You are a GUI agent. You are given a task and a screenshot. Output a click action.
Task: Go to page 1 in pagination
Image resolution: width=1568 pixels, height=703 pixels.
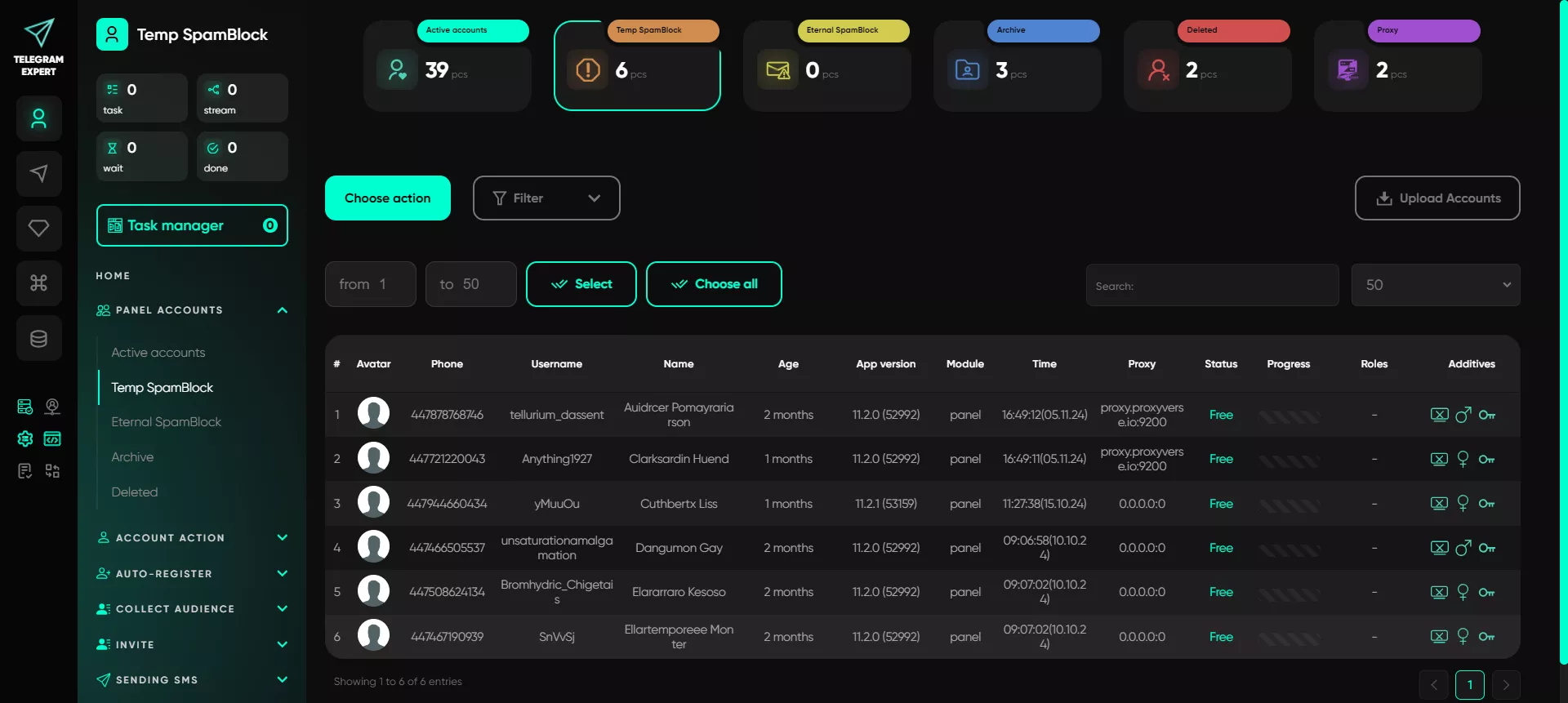[x=1470, y=685]
